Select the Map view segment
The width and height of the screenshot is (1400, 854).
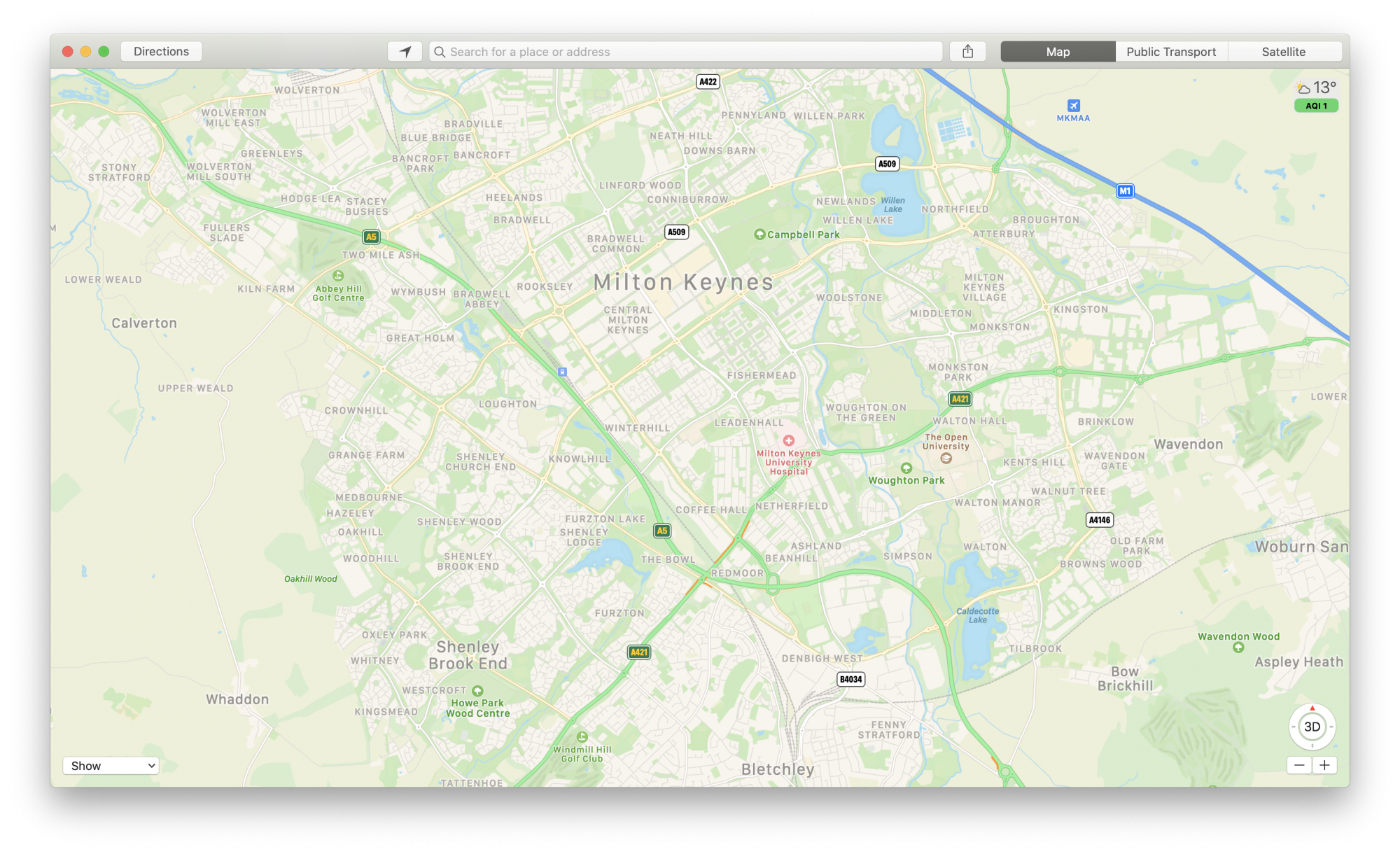pyautogui.click(x=1057, y=52)
